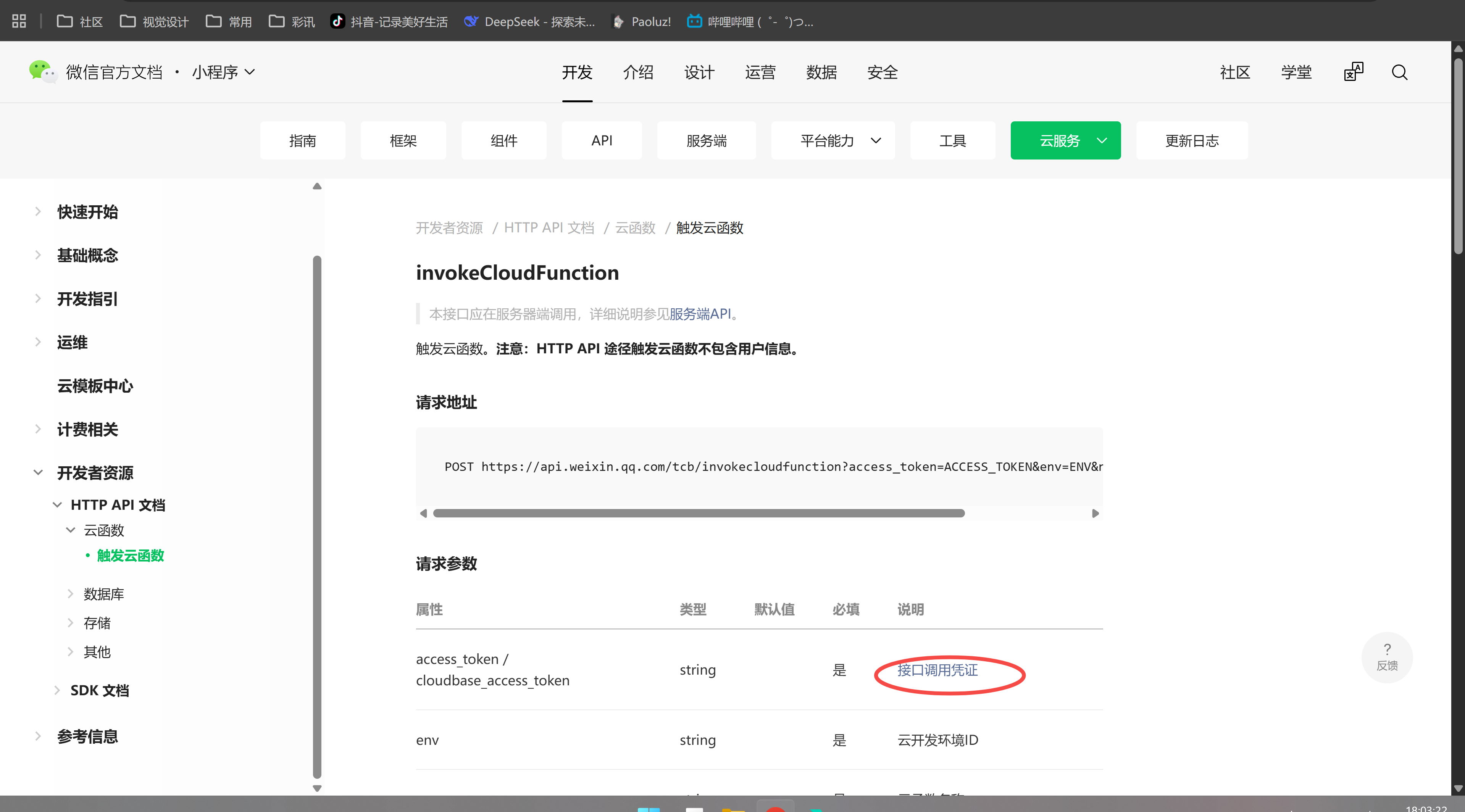Open the DeepSeek bookmark
Viewport: 1465px width, 812px height.
(x=529, y=22)
